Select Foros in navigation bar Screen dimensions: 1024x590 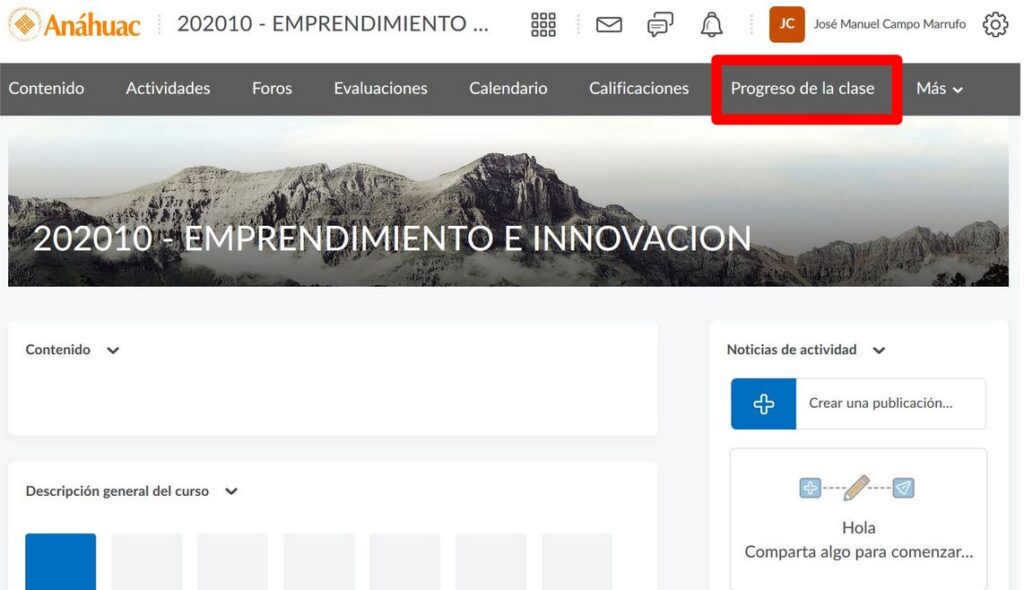[x=272, y=89]
